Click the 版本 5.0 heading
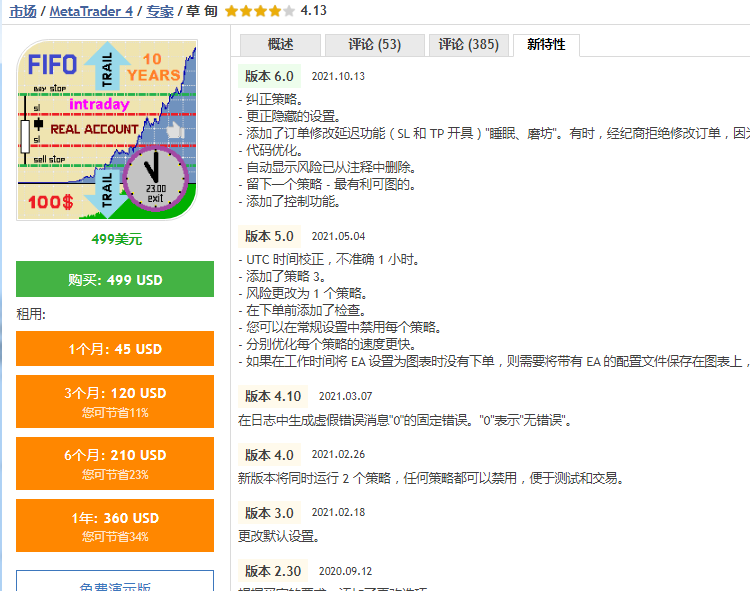 pyautogui.click(x=269, y=236)
